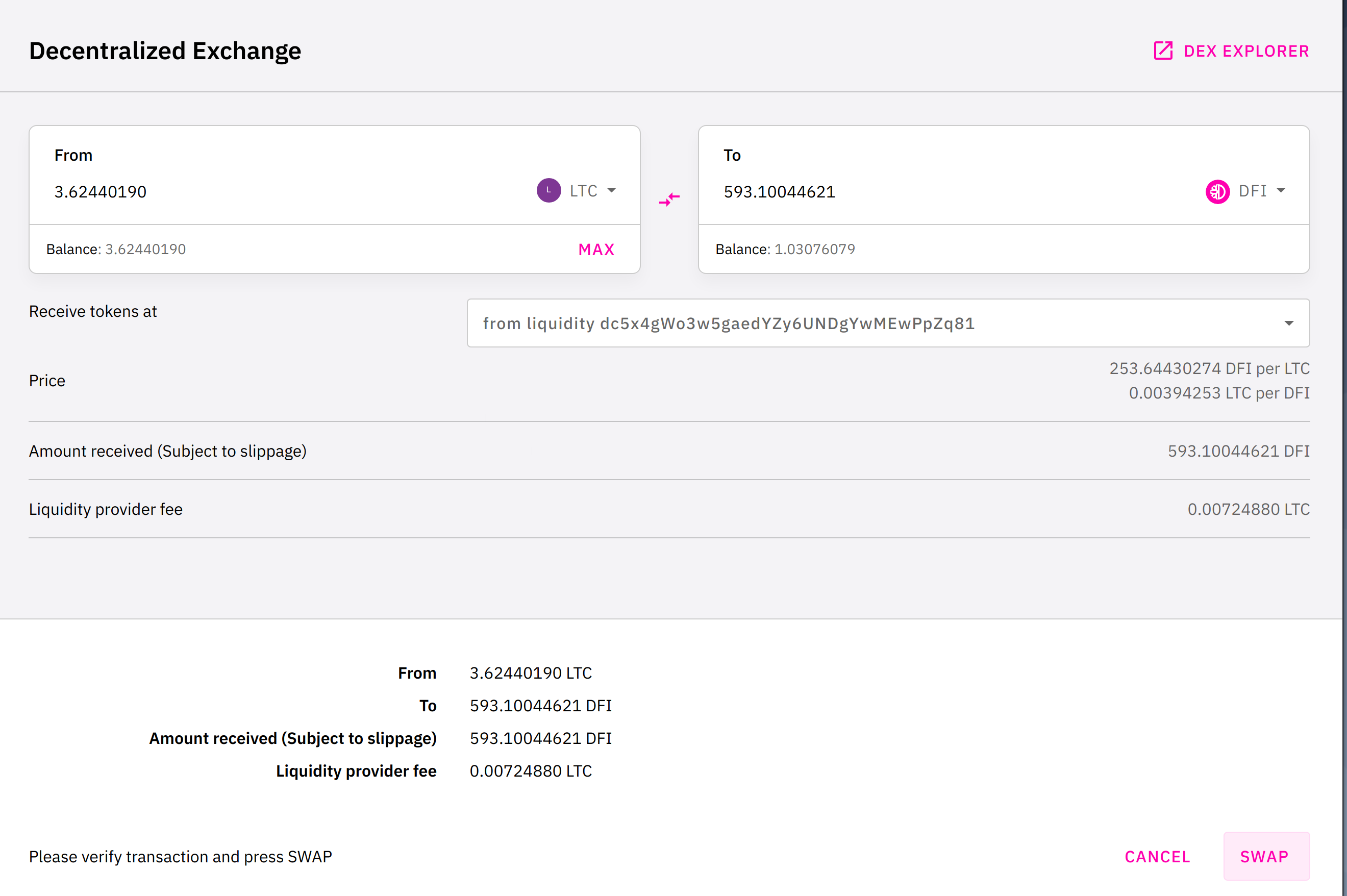Cancel the swap transaction

1157,857
